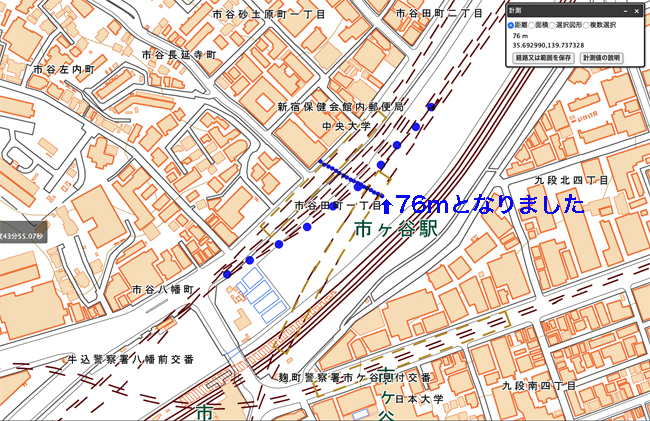Minimize the 計測 measurement panel
650x421 pixels.
626,11
